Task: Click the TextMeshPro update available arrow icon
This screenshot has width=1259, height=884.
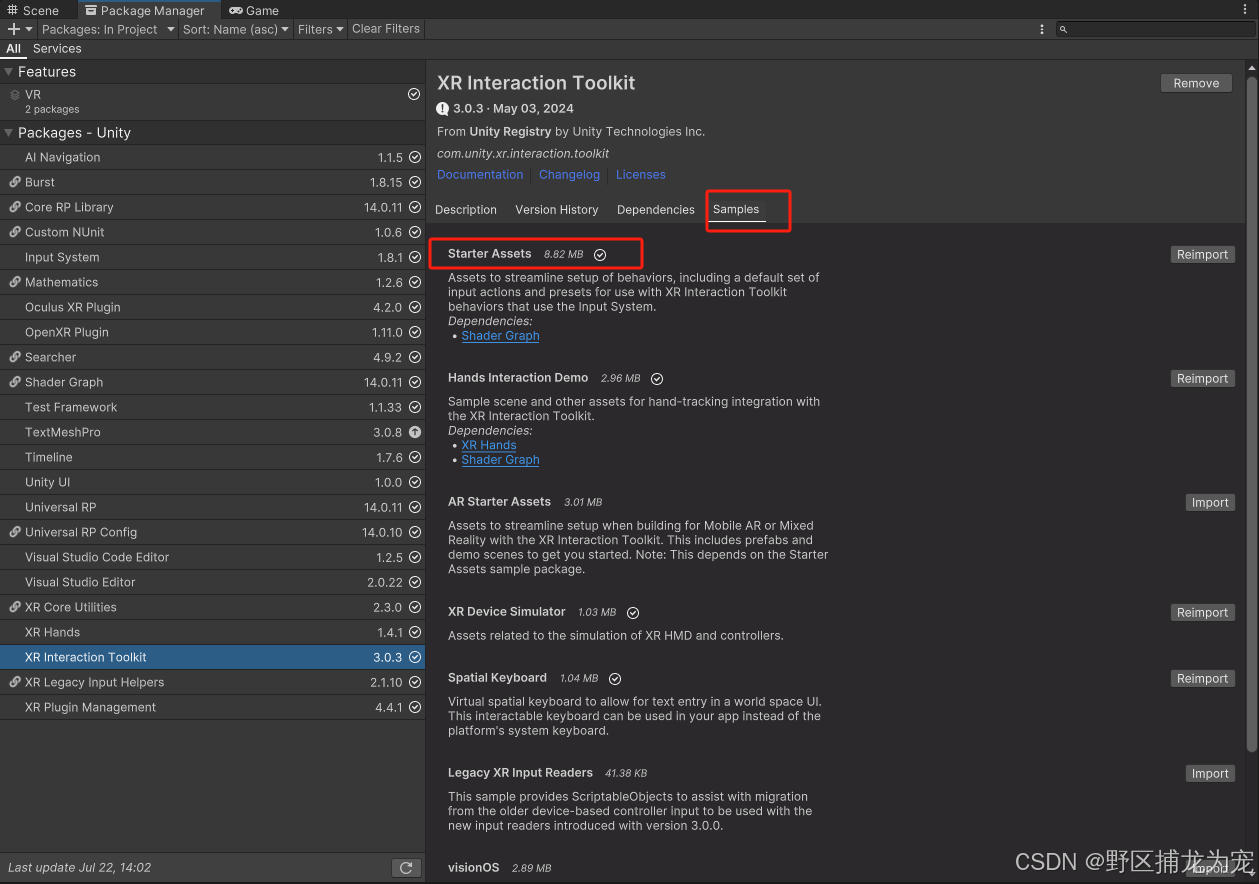Action: click(414, 432)
